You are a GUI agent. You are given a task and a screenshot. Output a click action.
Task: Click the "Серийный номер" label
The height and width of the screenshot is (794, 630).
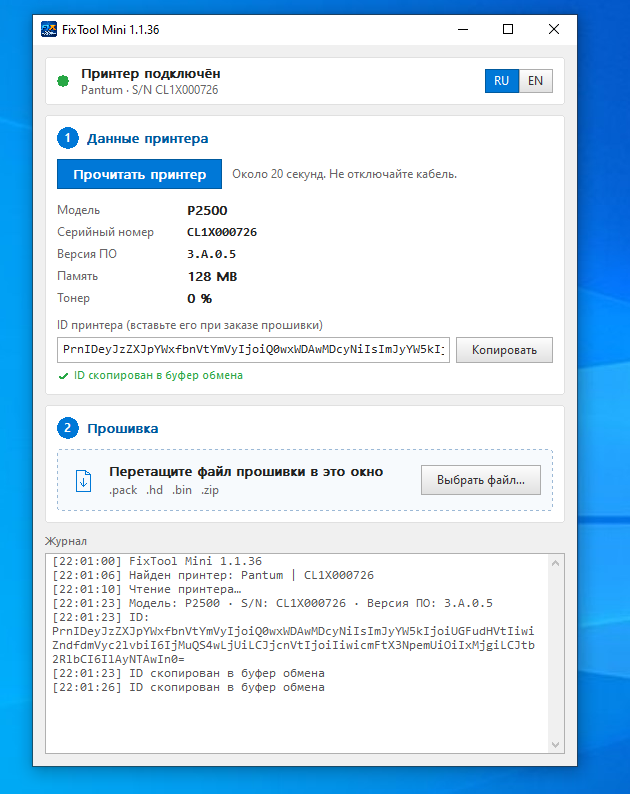[105, 232]
